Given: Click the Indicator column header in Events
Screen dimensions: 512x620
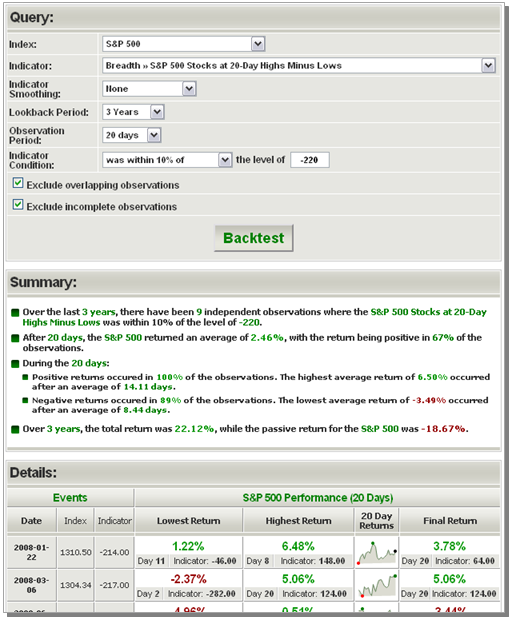Looking at the screenshot, I should (x=115, y=520).
